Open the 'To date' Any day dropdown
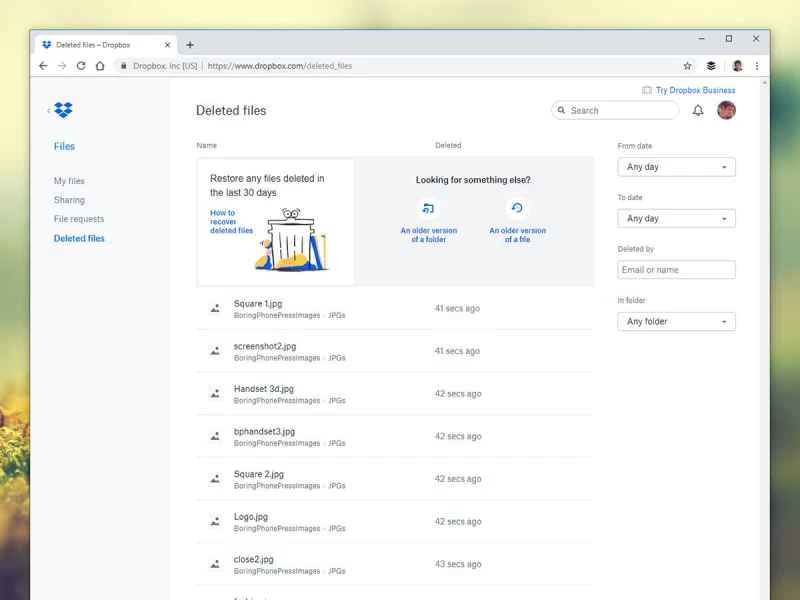The width and height of the screenshot is (800, 600). pos(676,218)
